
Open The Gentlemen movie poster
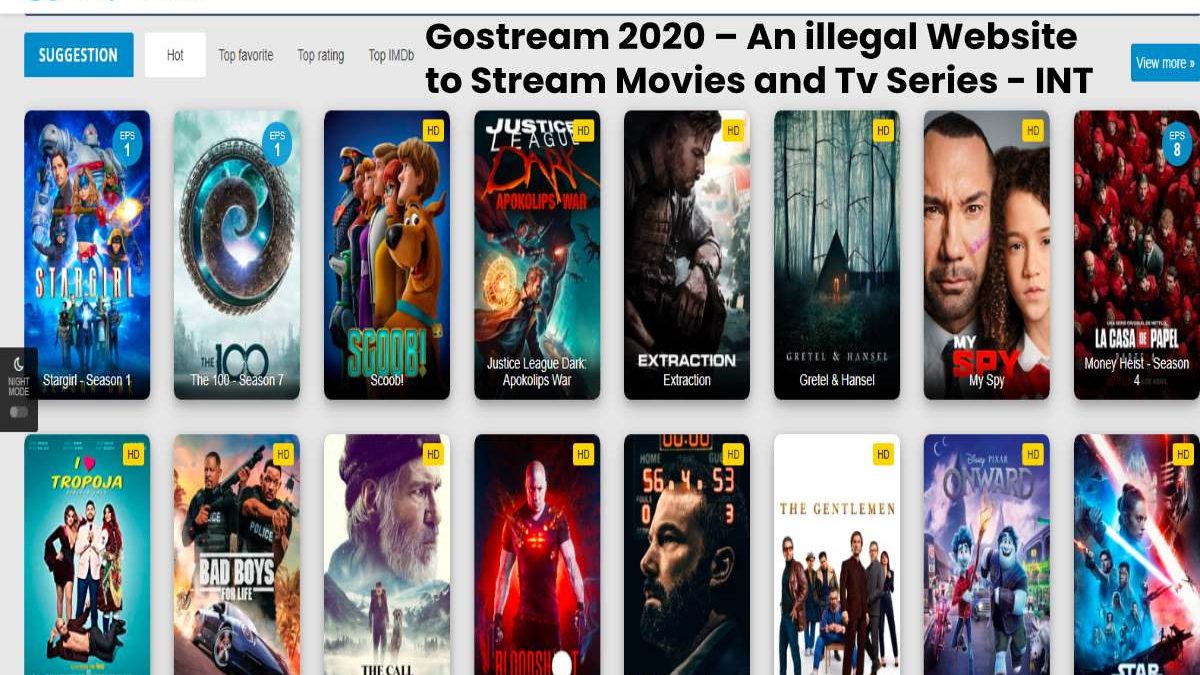pyautogui.click(x=837, y=554)
